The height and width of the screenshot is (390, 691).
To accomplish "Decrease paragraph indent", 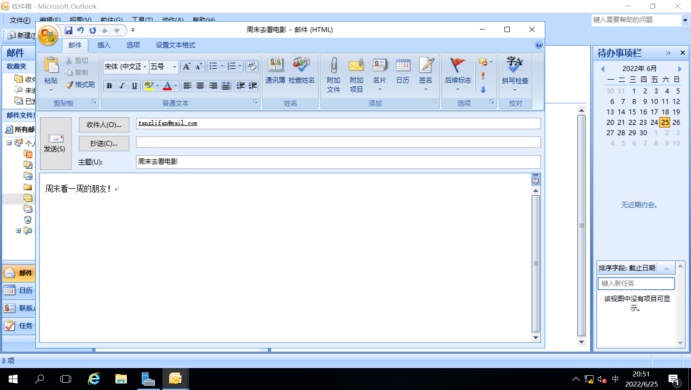I will (240, 85).
